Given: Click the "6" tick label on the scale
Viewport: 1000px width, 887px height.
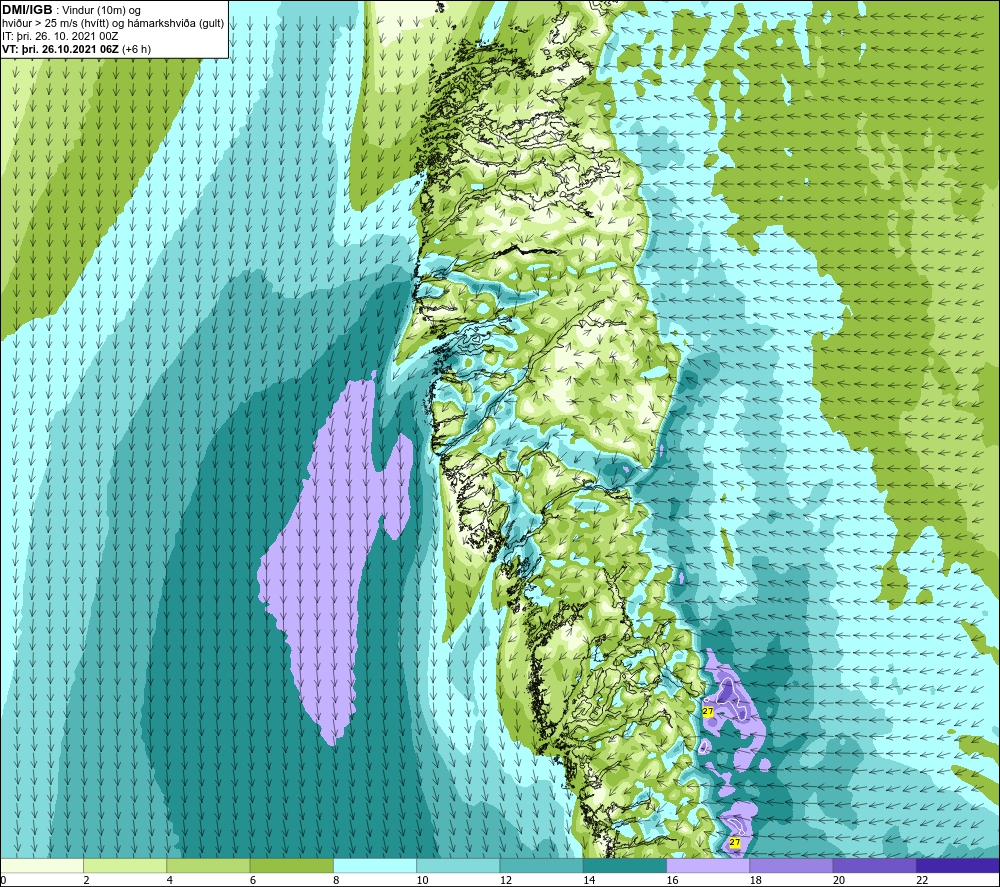Looking at the screenshot, I should click(253, 880).
